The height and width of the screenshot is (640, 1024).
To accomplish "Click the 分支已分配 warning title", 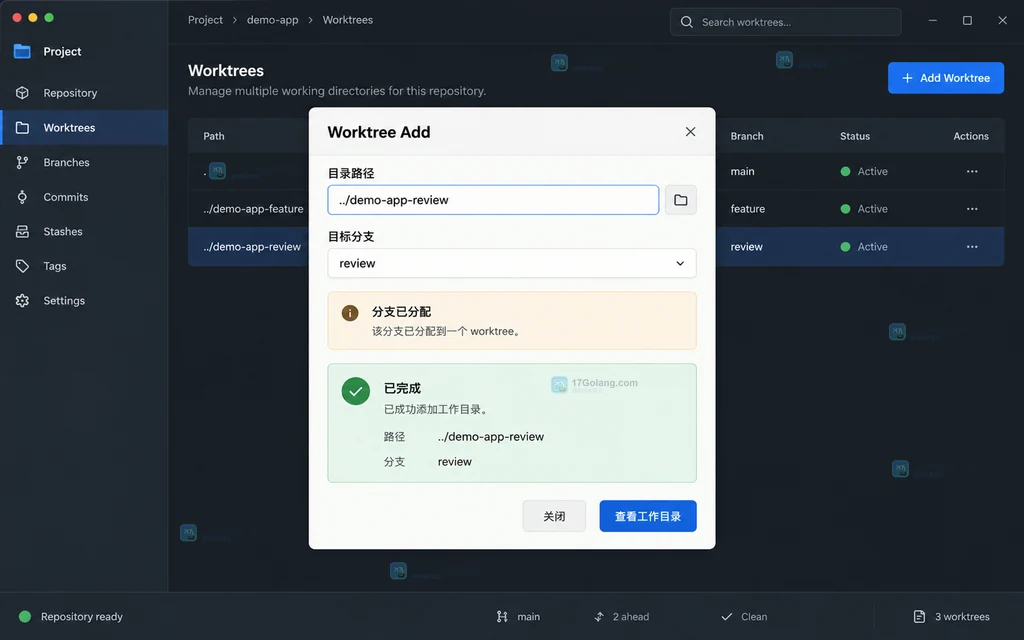I will 402,312.
